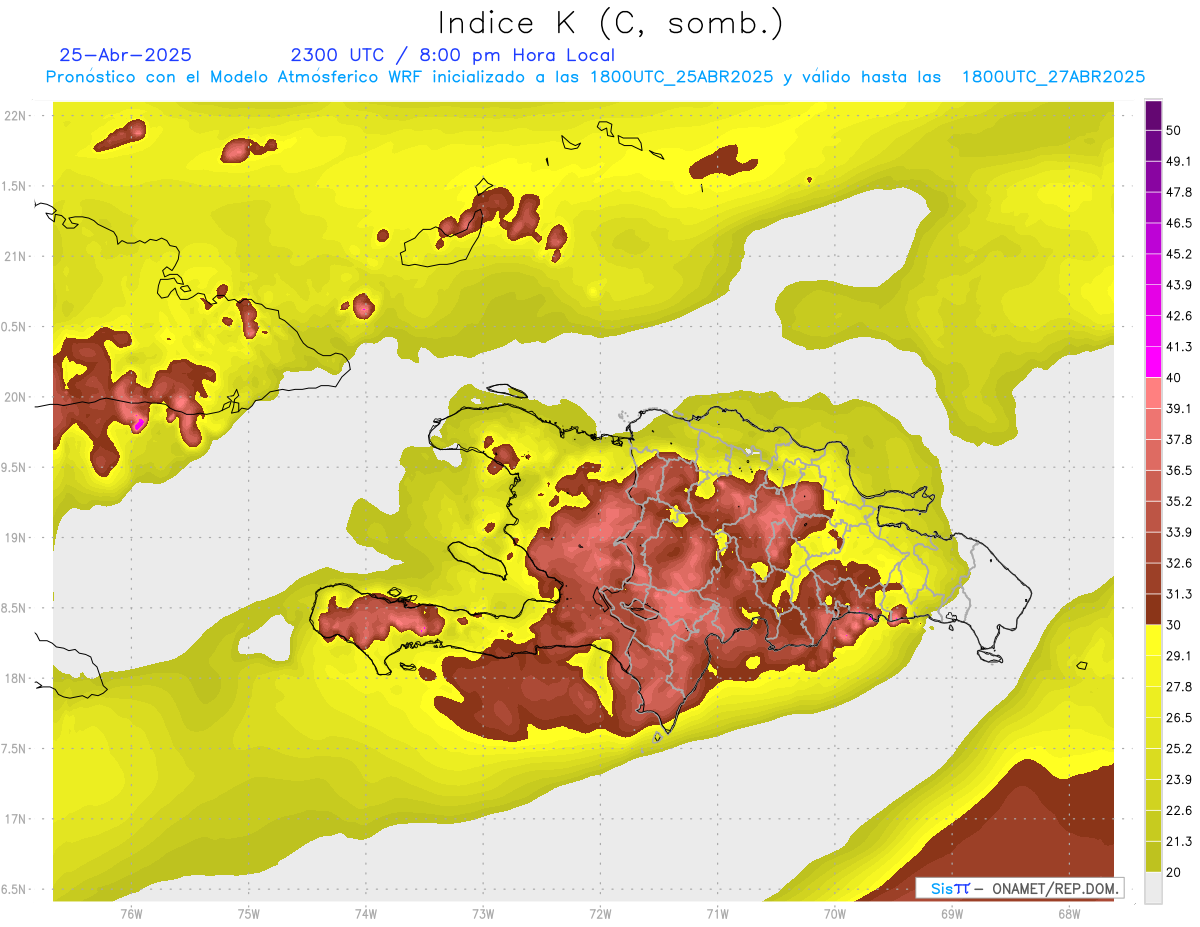
Task: Click the '49.1' colorbar value
Action: [1178, 161]
